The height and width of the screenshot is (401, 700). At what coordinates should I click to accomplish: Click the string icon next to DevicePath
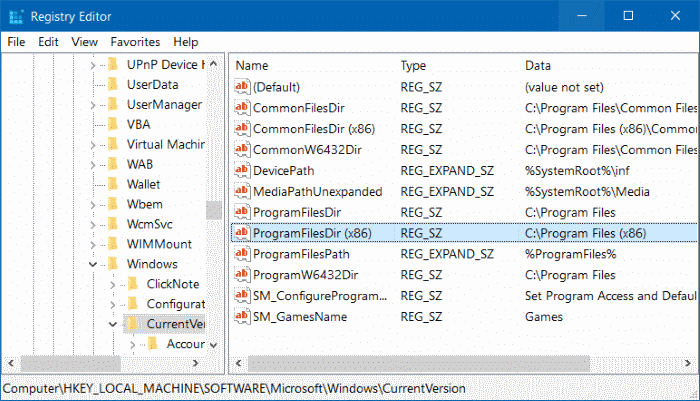(x=242, y=170)
